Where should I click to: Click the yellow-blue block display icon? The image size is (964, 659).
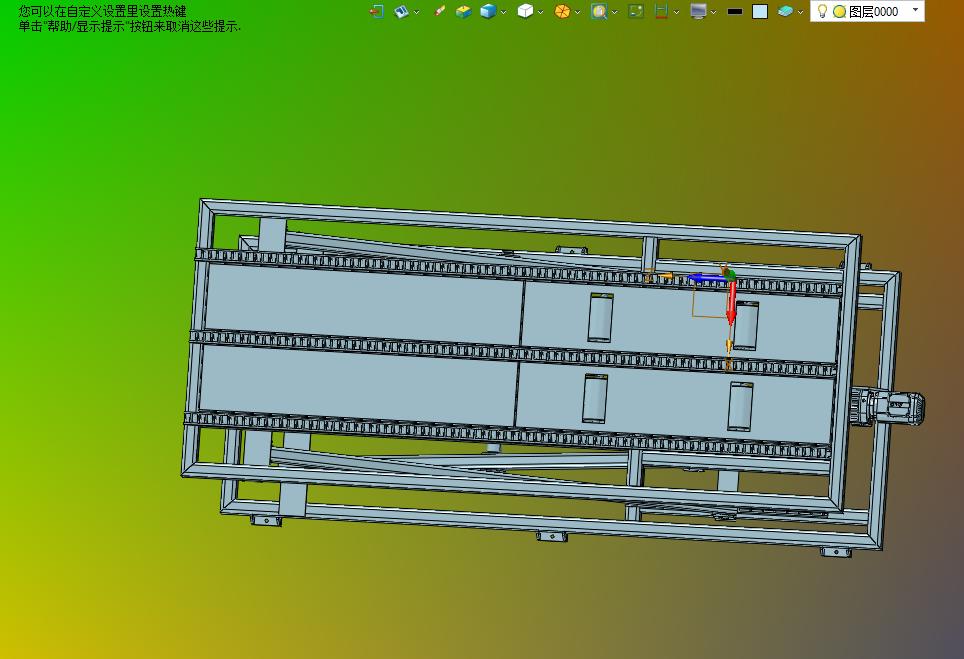463,11
